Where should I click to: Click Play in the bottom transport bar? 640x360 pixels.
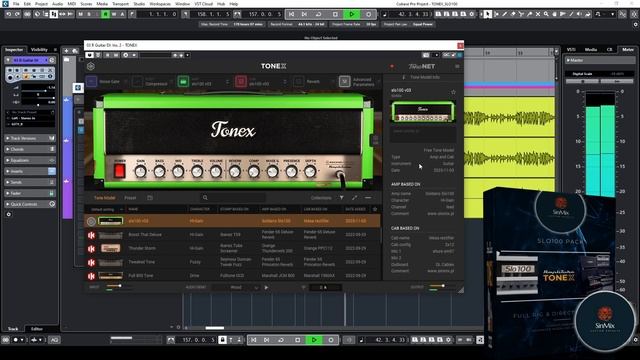314,340
